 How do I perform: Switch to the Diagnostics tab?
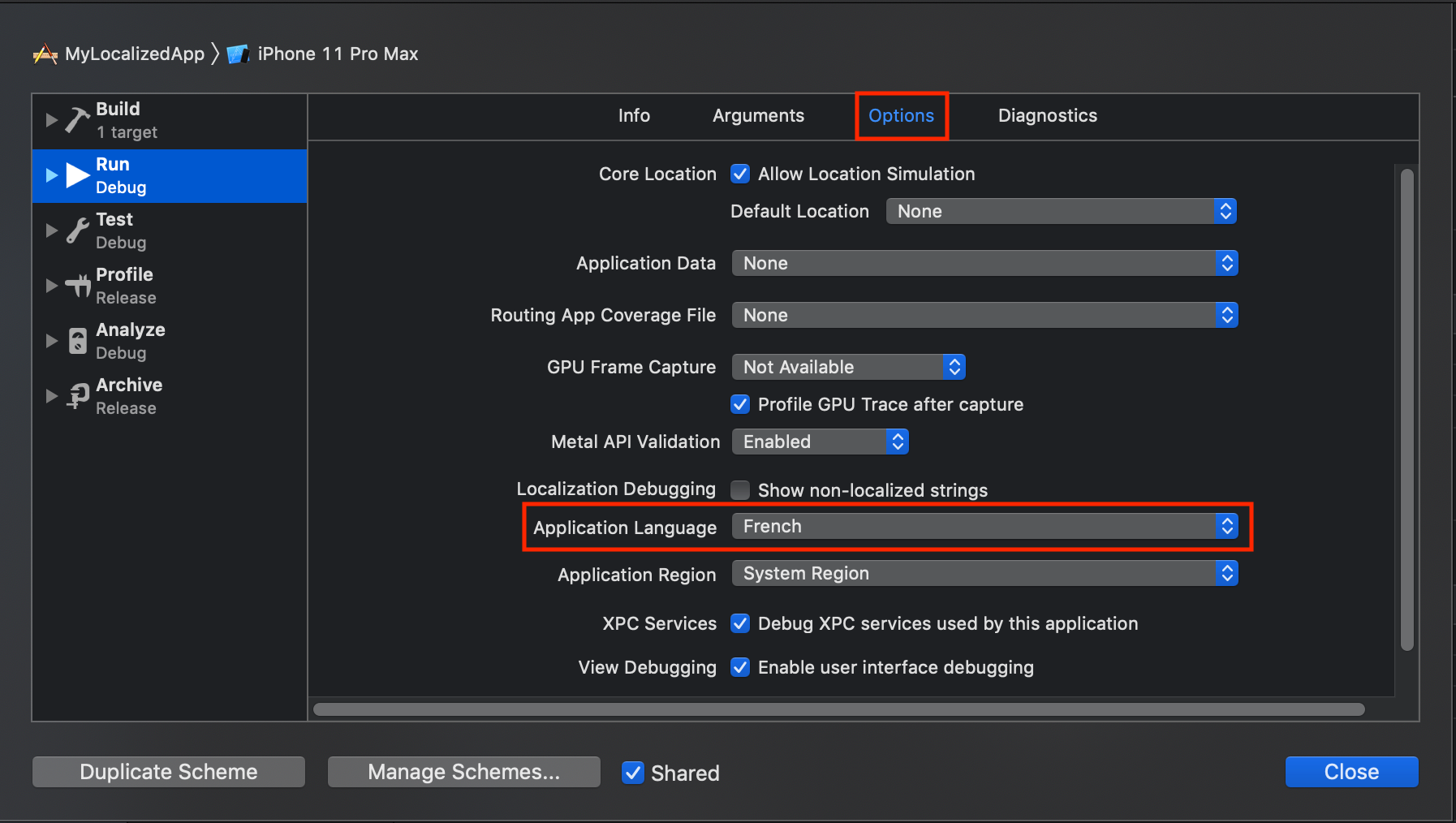[1047, 116]
